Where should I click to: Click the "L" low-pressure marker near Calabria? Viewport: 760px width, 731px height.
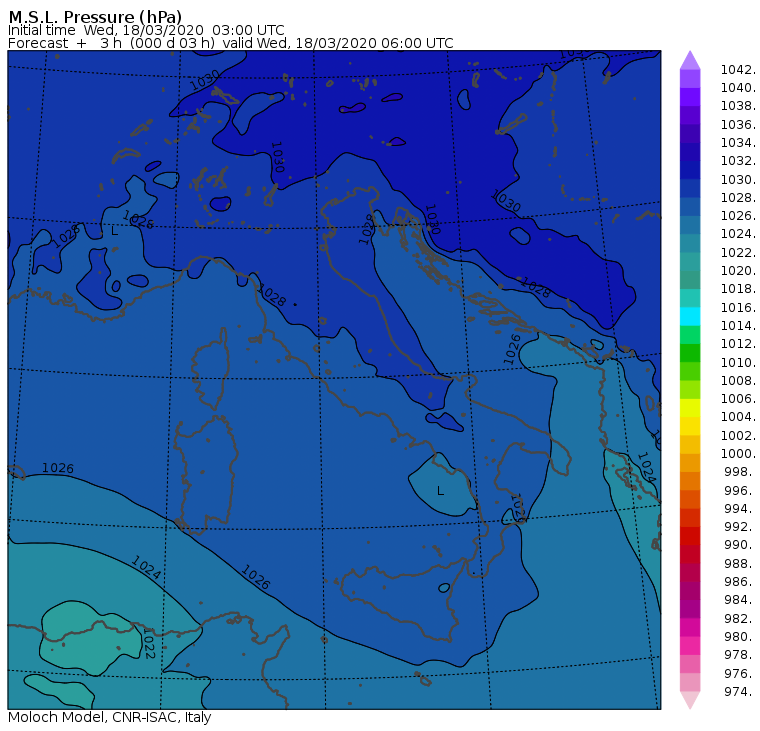[440, 491]
